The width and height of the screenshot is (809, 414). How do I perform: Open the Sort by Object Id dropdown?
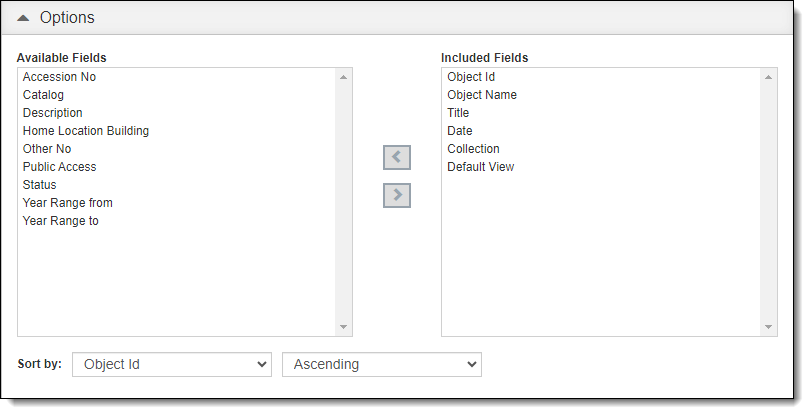(x=172, y=364)
